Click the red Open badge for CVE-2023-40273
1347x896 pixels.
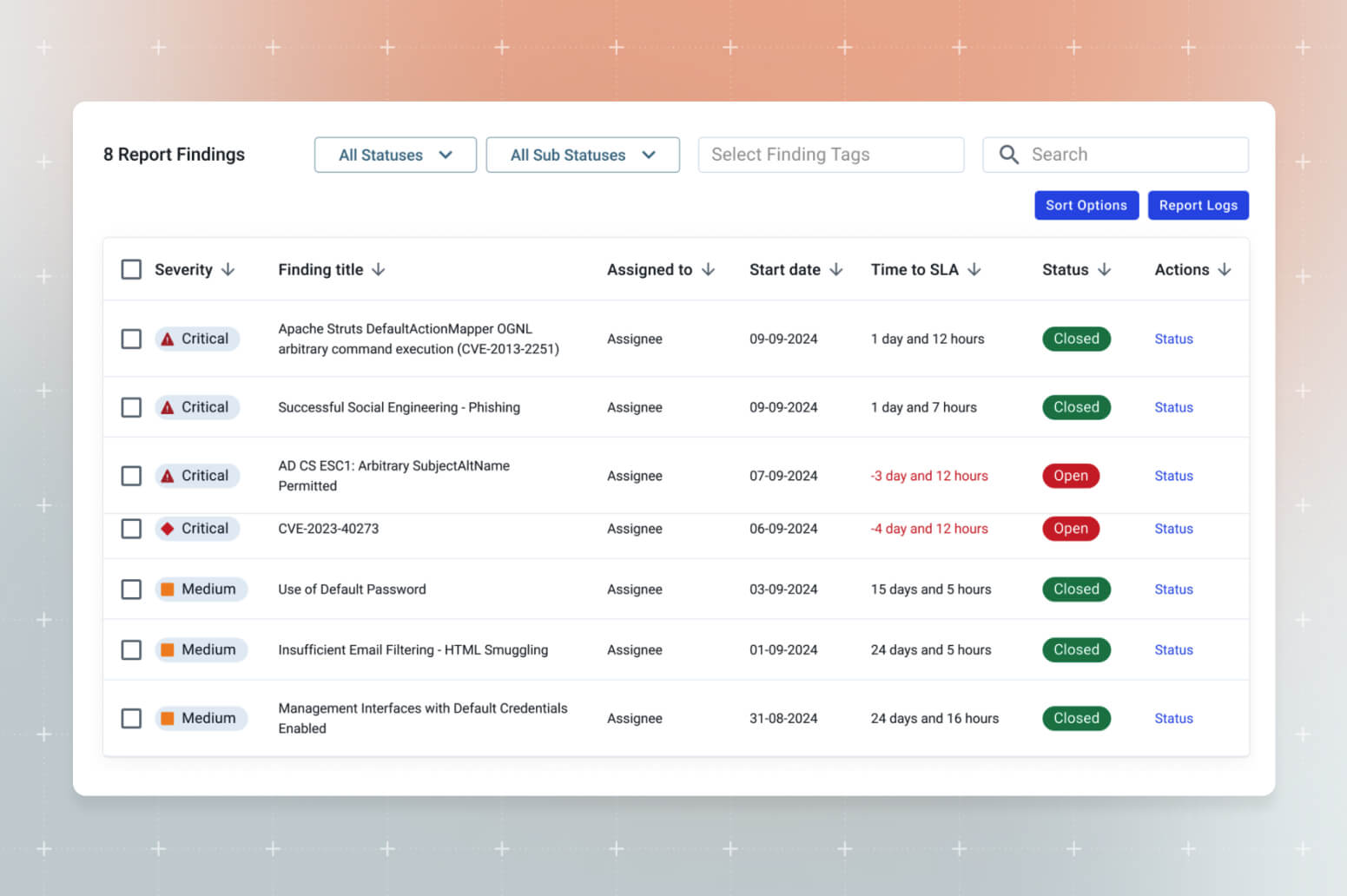point(1070,529)
